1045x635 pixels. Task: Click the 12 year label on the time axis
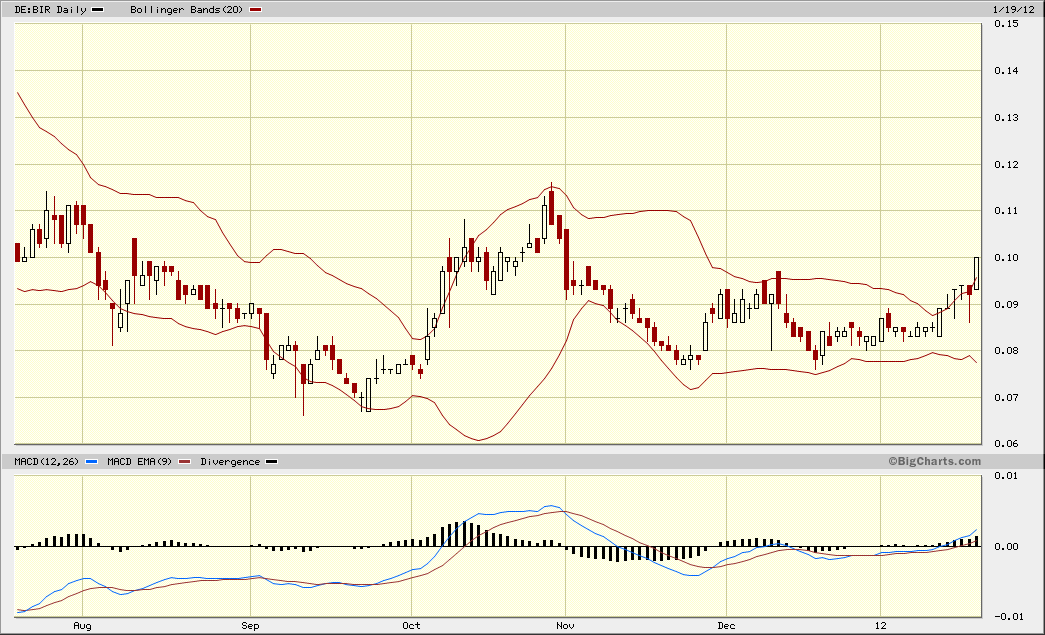[x=881, y=625]
